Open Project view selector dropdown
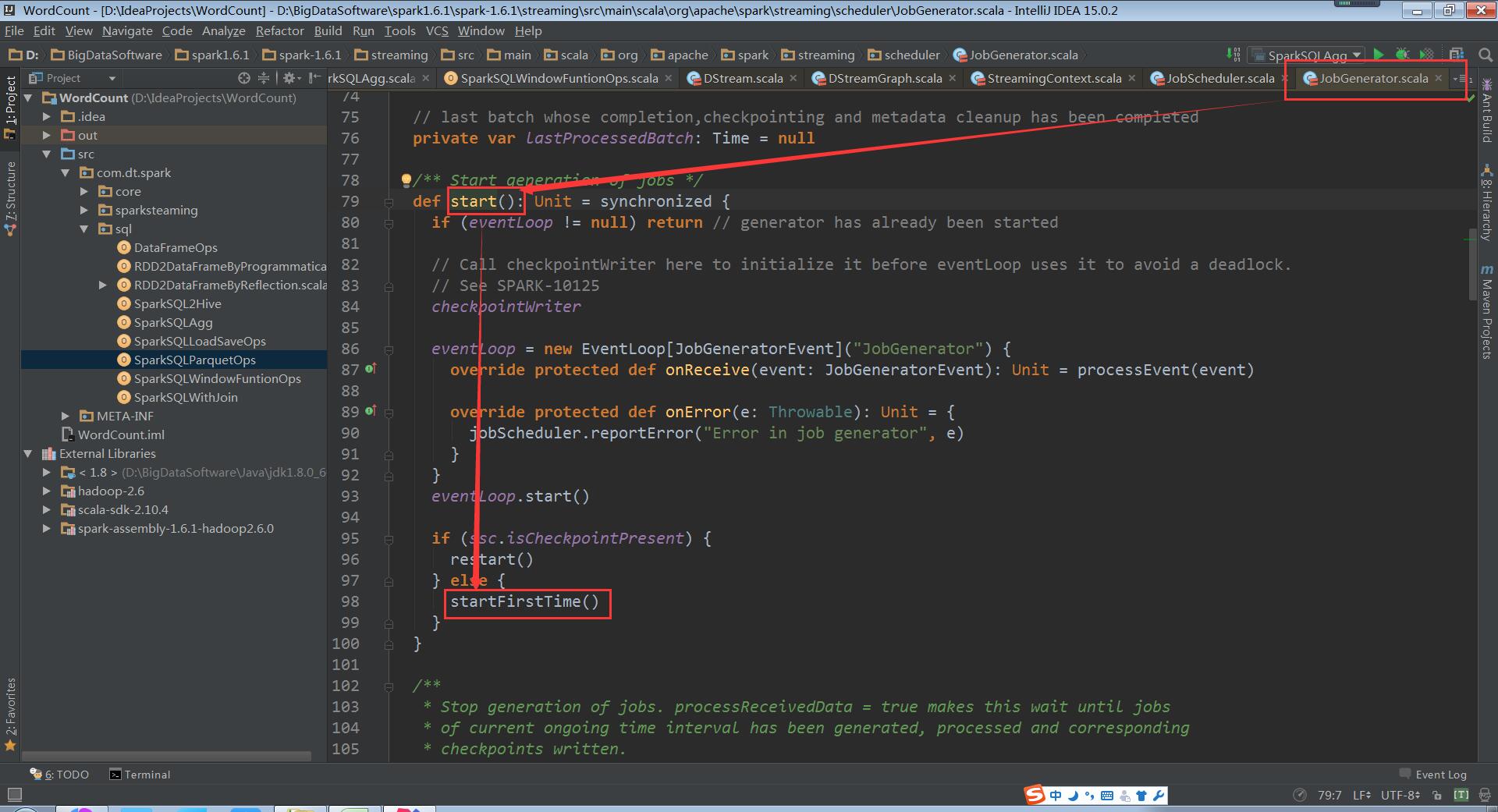This screenshot has height=812, width=1498. [73, 78]
